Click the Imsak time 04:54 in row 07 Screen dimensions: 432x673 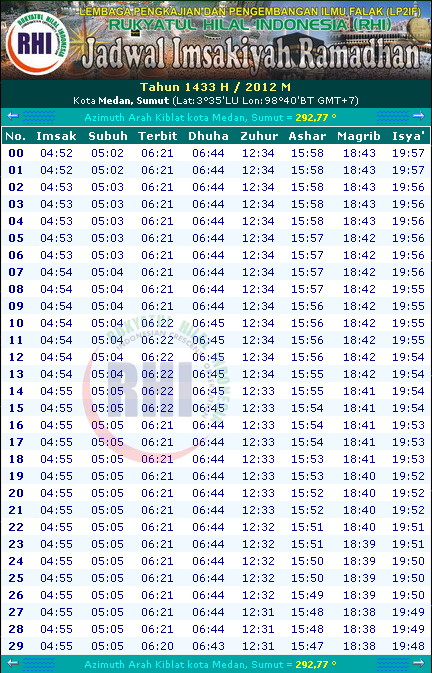(56, 272)
